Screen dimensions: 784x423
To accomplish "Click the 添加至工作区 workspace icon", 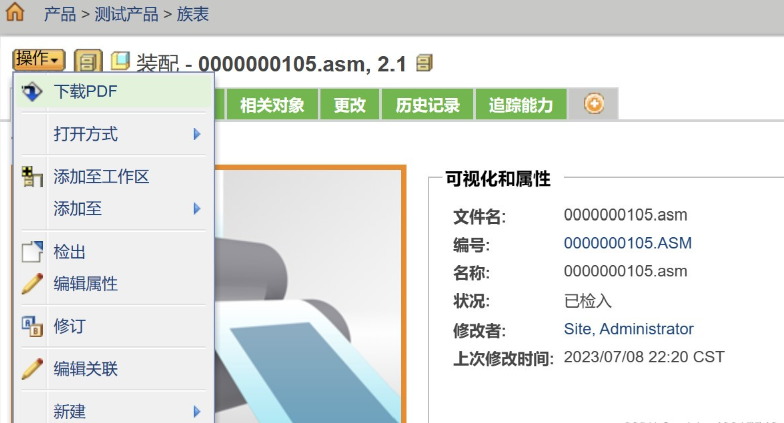I will click(32, 177).
